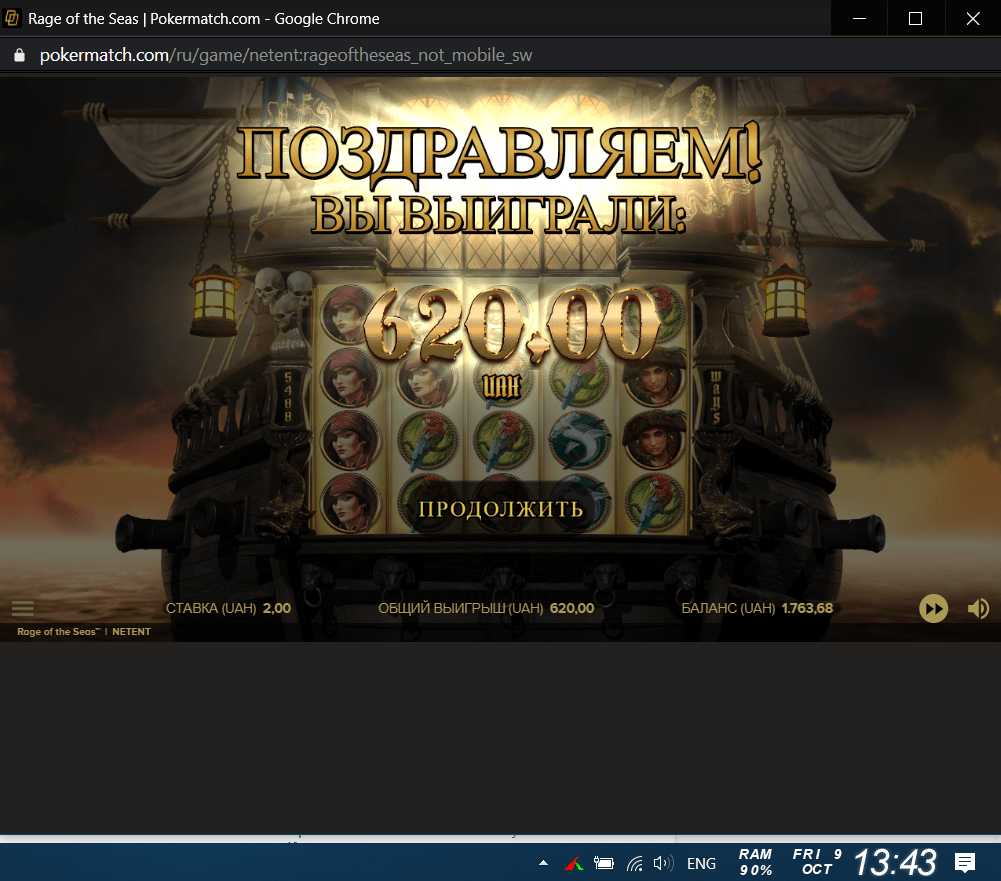1001x881 pixels.
Task: Click the 620,00 big win amount
Action: click(511, 326)
